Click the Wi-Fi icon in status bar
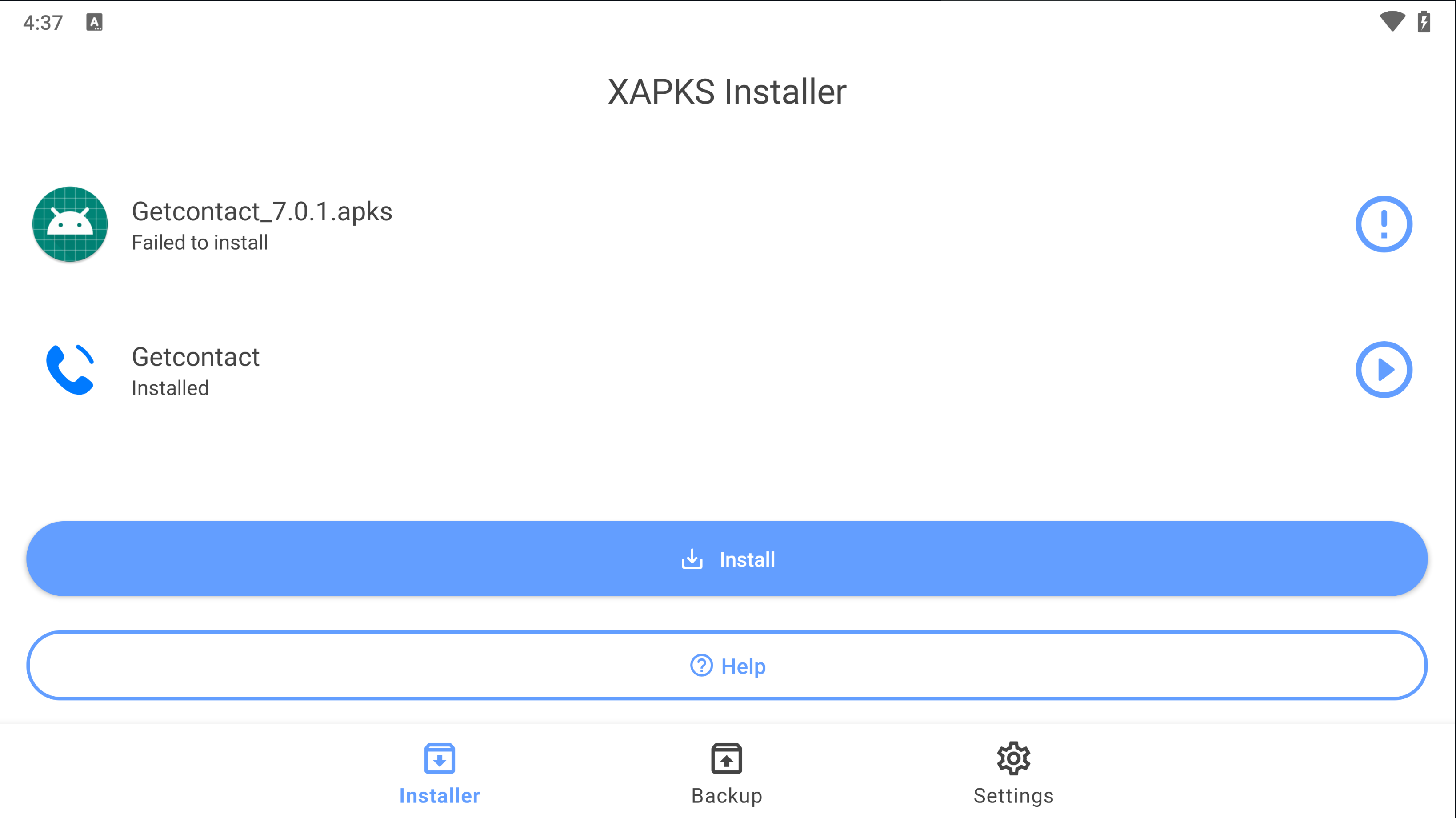Screen dimensions: 1456x818 click(x=1392, y=21)
